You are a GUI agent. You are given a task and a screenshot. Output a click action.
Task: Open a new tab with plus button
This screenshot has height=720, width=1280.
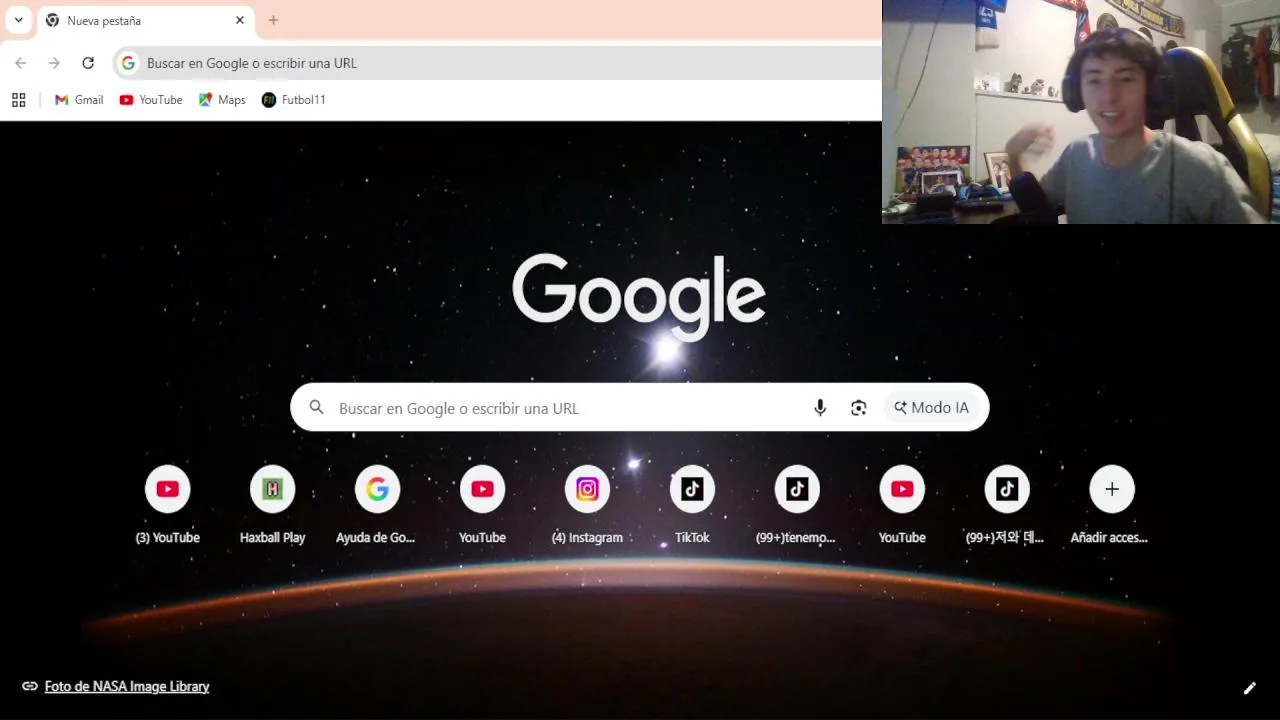[273, 20]
